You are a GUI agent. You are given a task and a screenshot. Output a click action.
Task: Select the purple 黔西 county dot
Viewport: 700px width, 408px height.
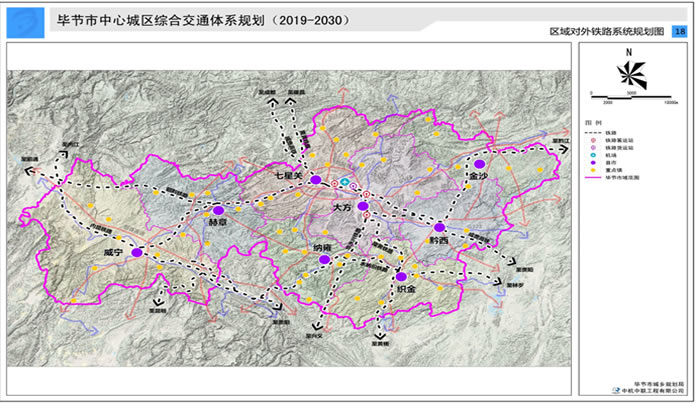(439, 228)
